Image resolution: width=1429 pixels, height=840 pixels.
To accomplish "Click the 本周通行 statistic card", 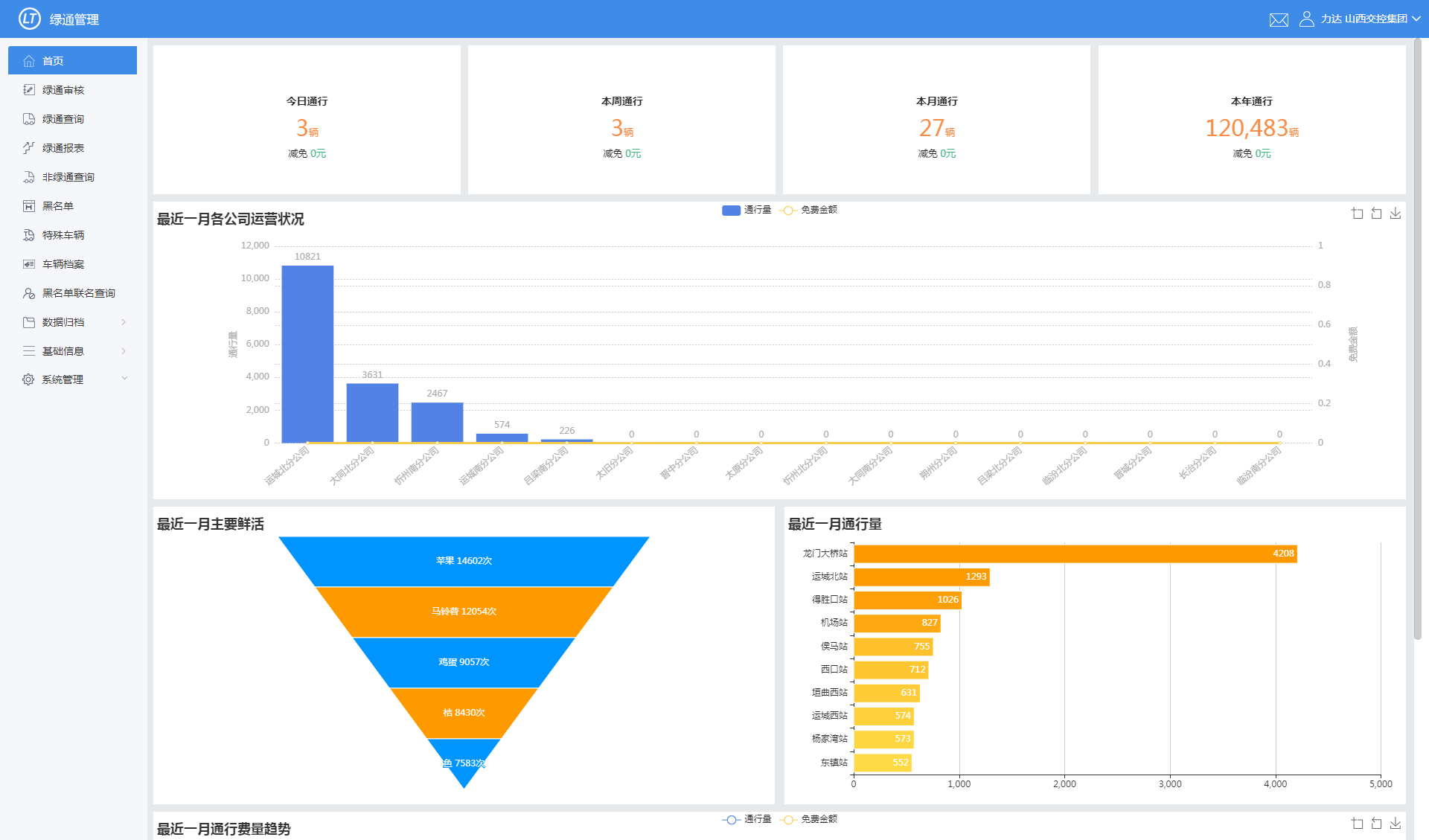I will [x=621, y=120].
